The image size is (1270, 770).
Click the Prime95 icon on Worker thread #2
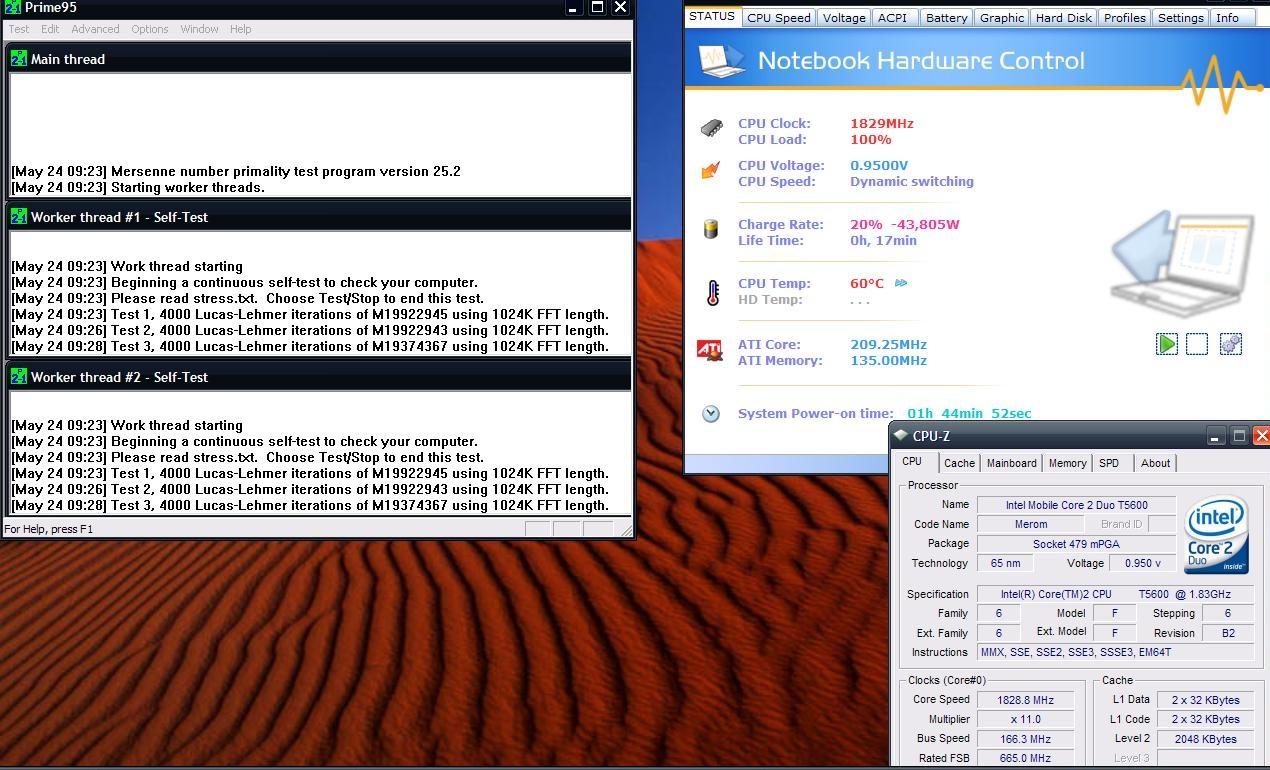coord(19,377)
